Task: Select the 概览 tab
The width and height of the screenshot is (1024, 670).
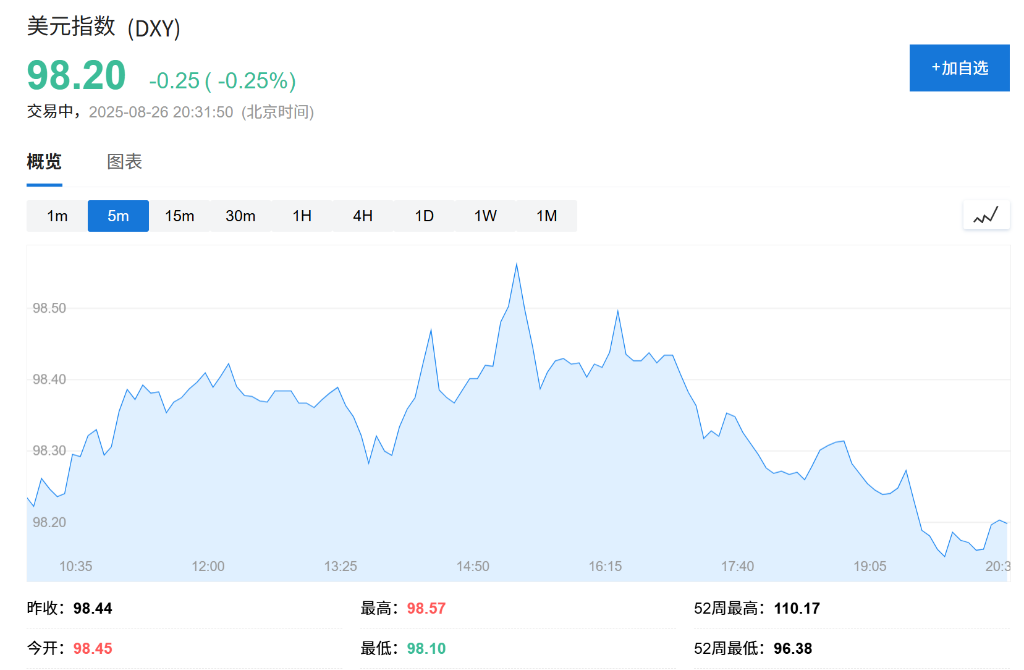Action: [44, 162]
